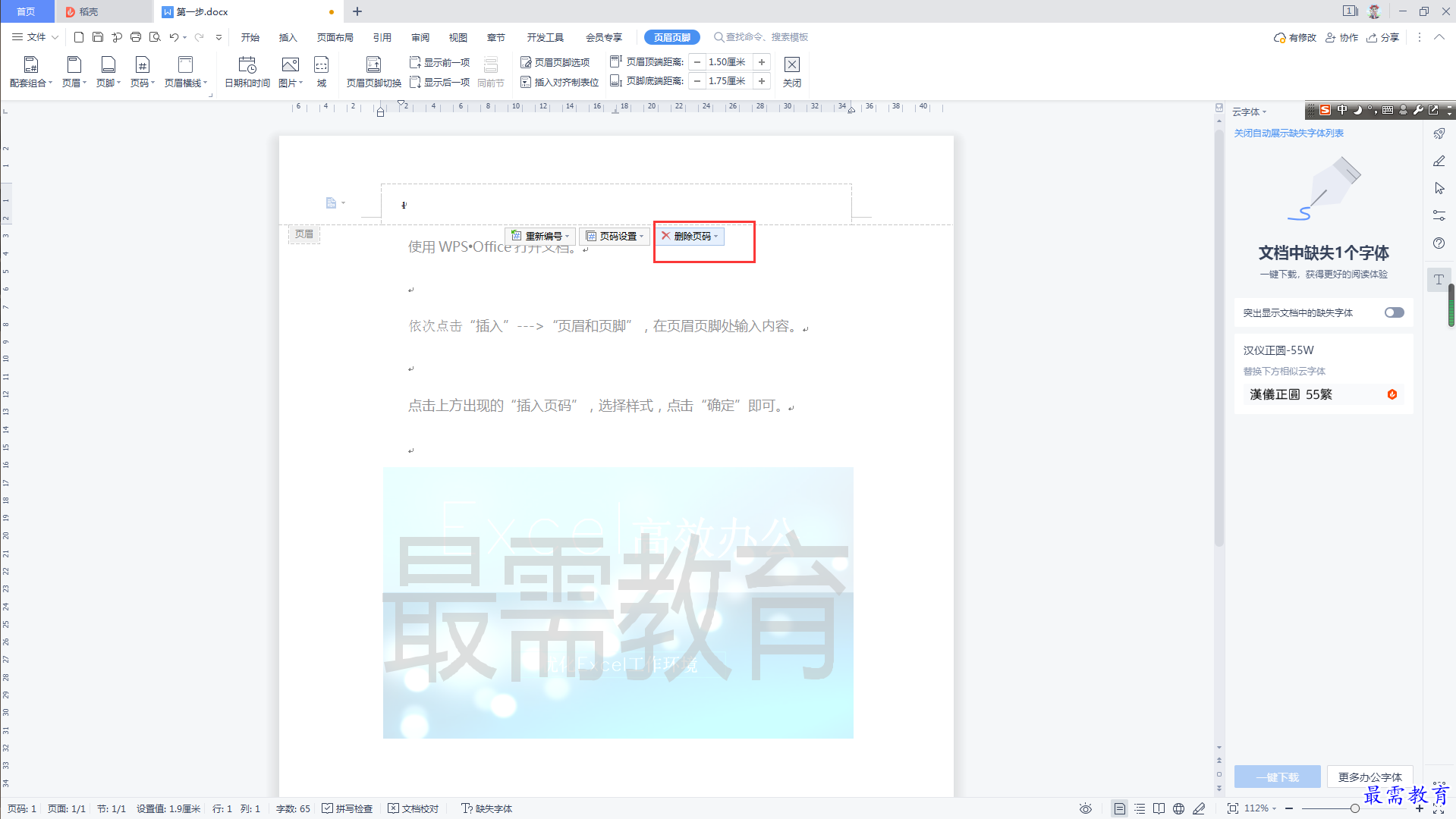Click the 查找命令 search box

pyautogui.click(x=761, y=37)
